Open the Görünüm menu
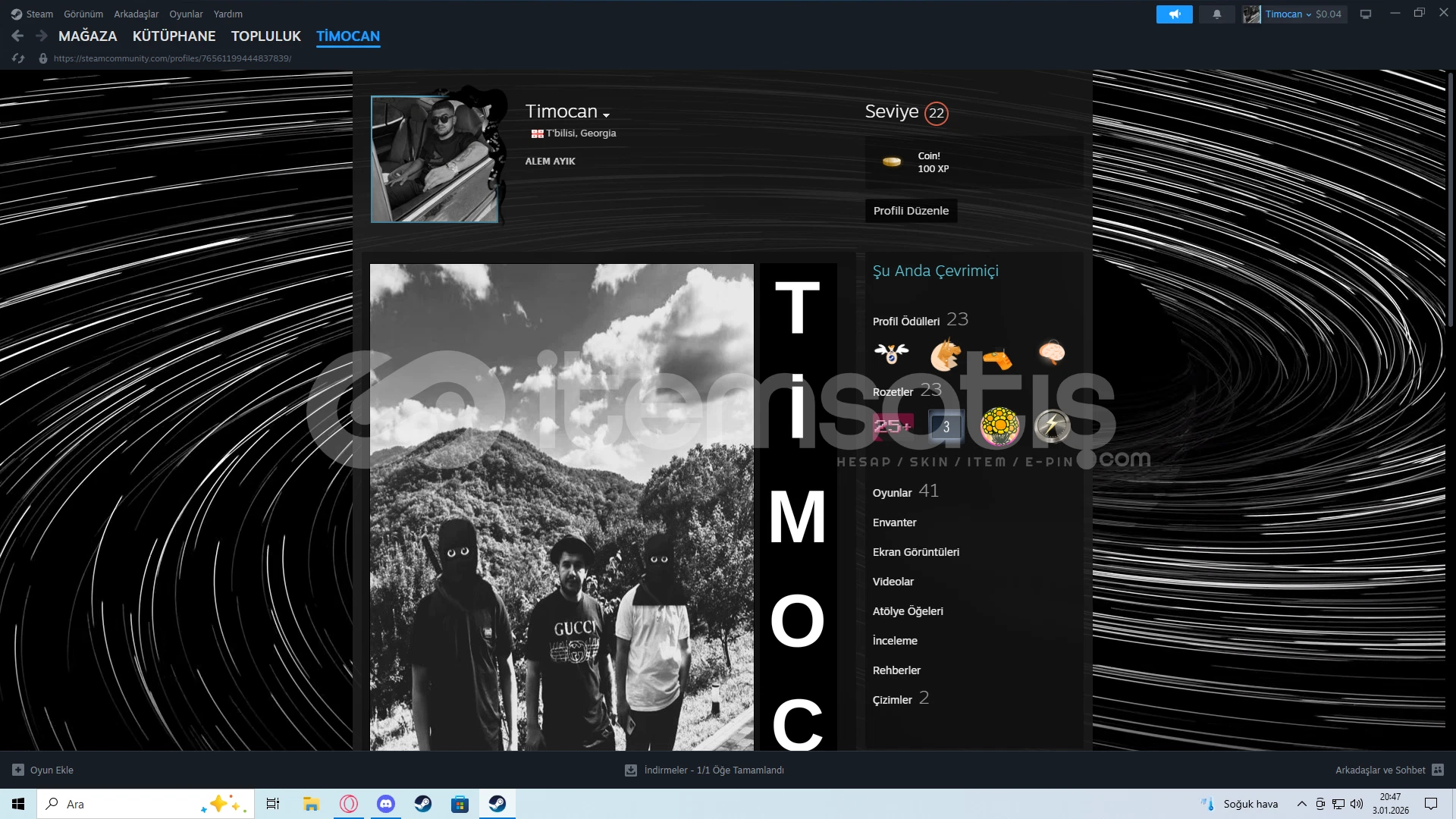The height and width of the screenshot is (819, 1456). 83,14
